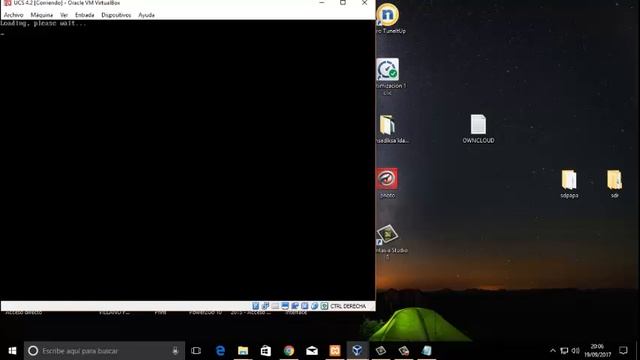Open the Ayuda menu
The width and height of the screenshot is (640, 360).
coord(146,15)
